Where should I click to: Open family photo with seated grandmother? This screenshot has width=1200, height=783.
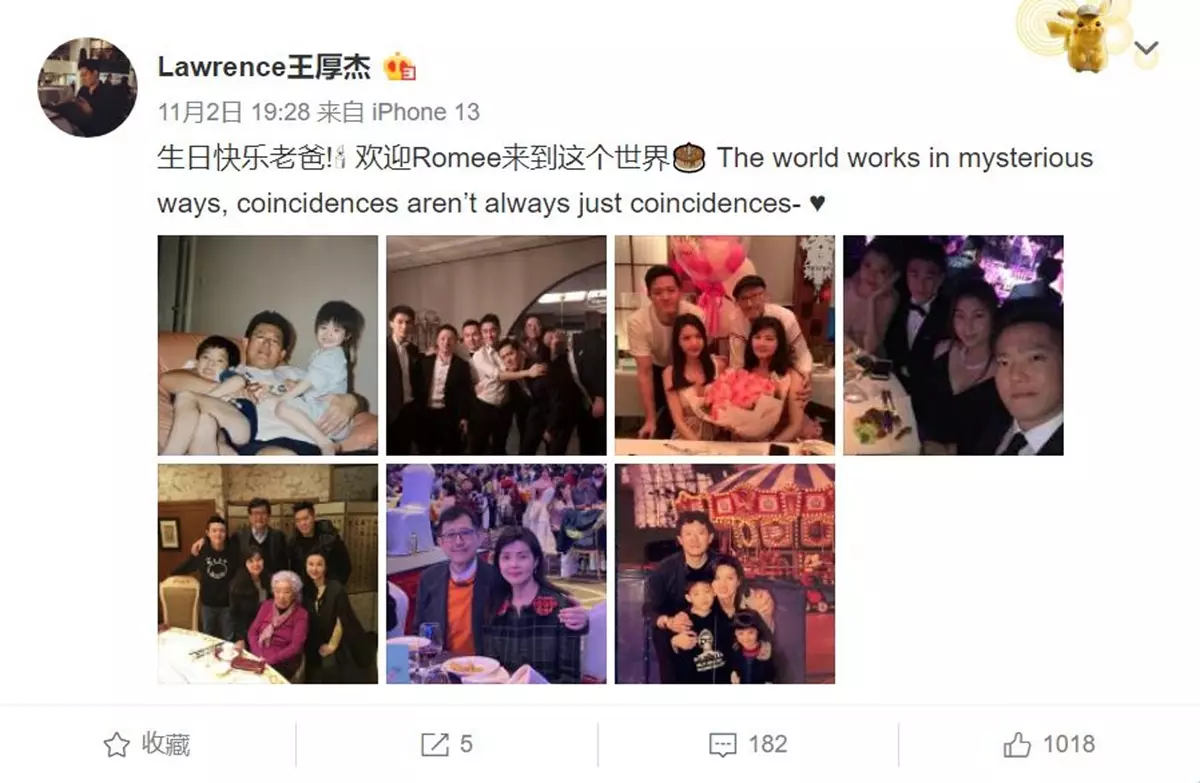(268, 574)
